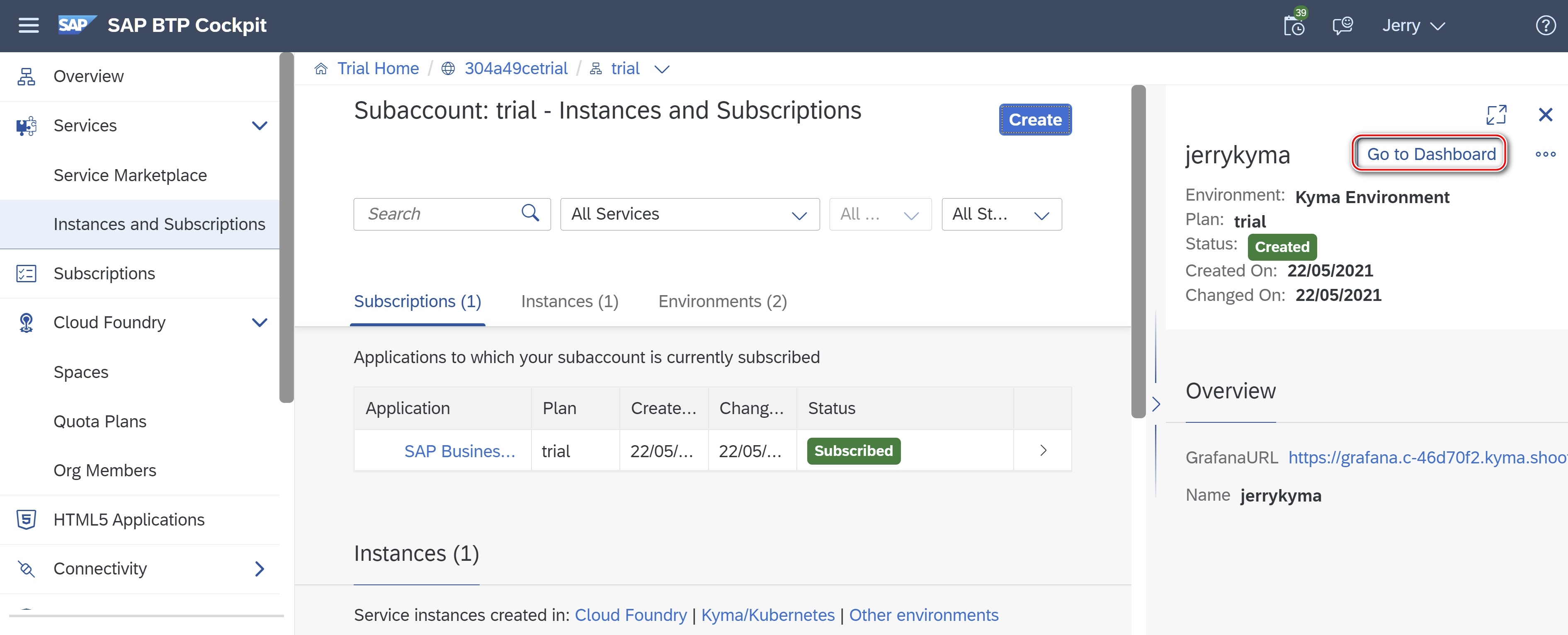The width and height of the screenshot is (1568, 635).
Task: Switch to Instances (1) tab
Action: point(570,301)
